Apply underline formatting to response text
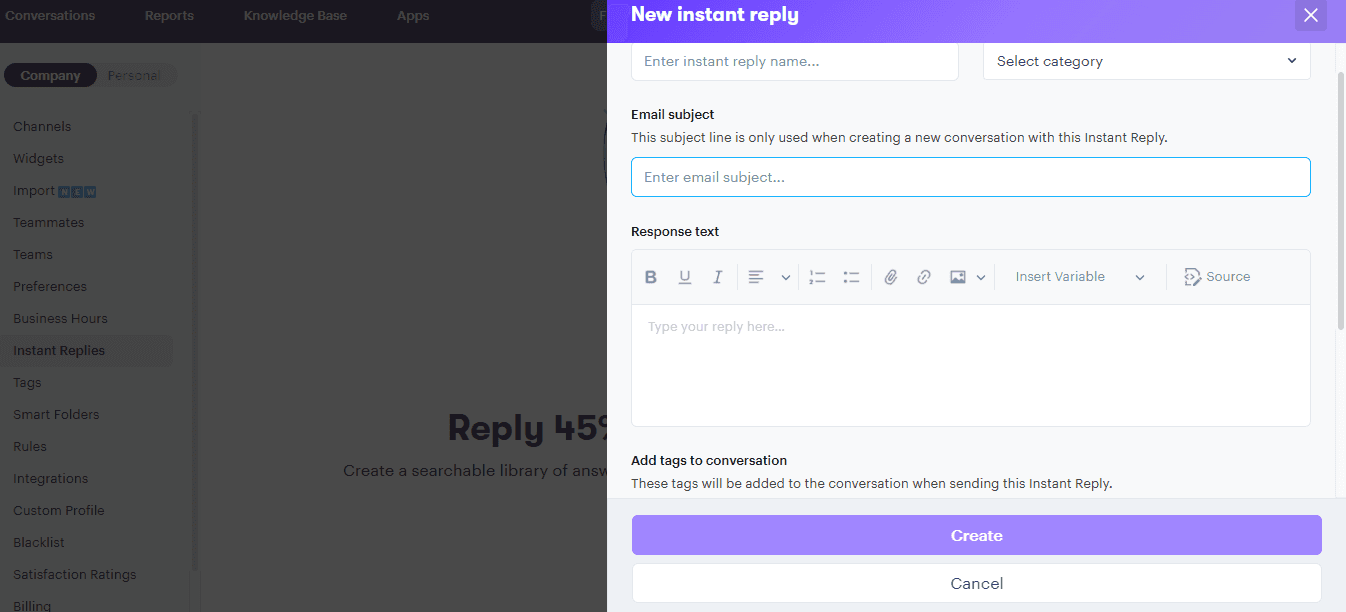Viewport: 1346px width, 612px height. tap(685, 277)
